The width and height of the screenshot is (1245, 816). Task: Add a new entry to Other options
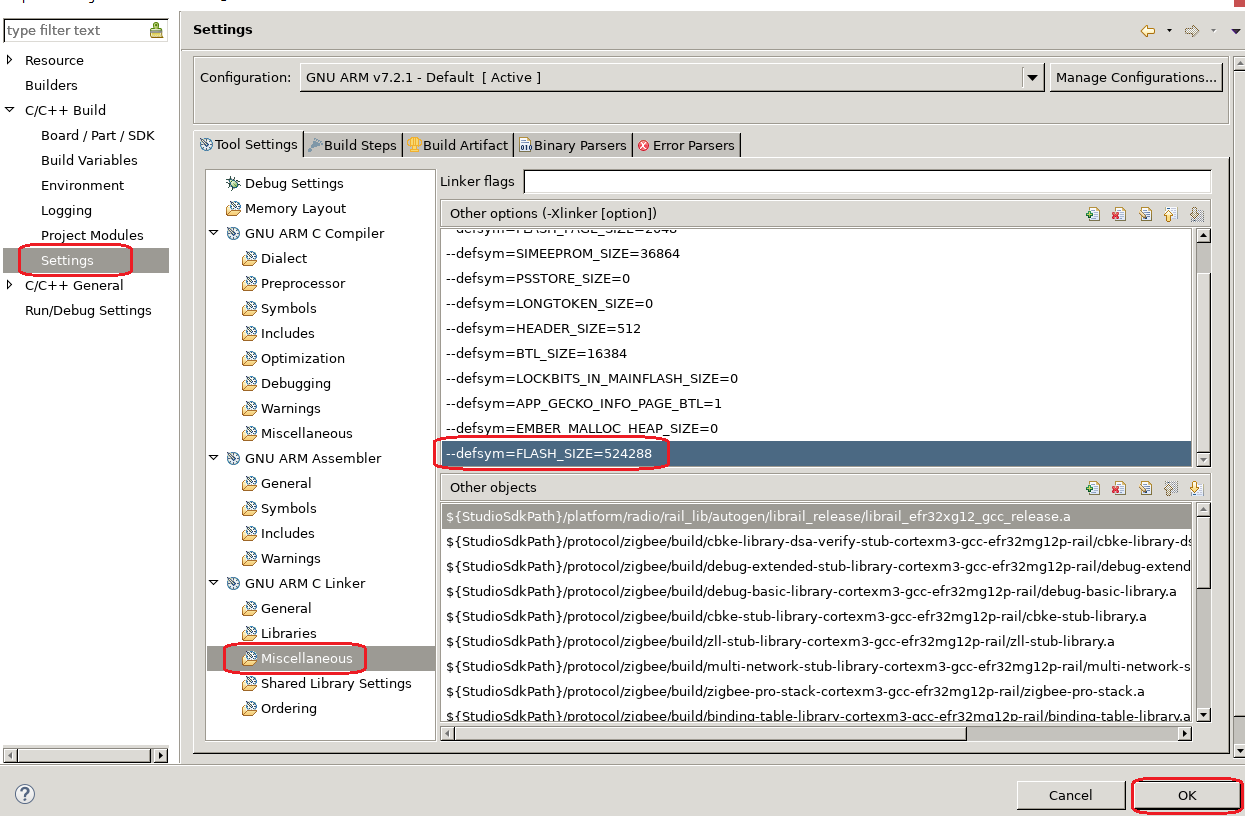click(x=1093, y=214)
